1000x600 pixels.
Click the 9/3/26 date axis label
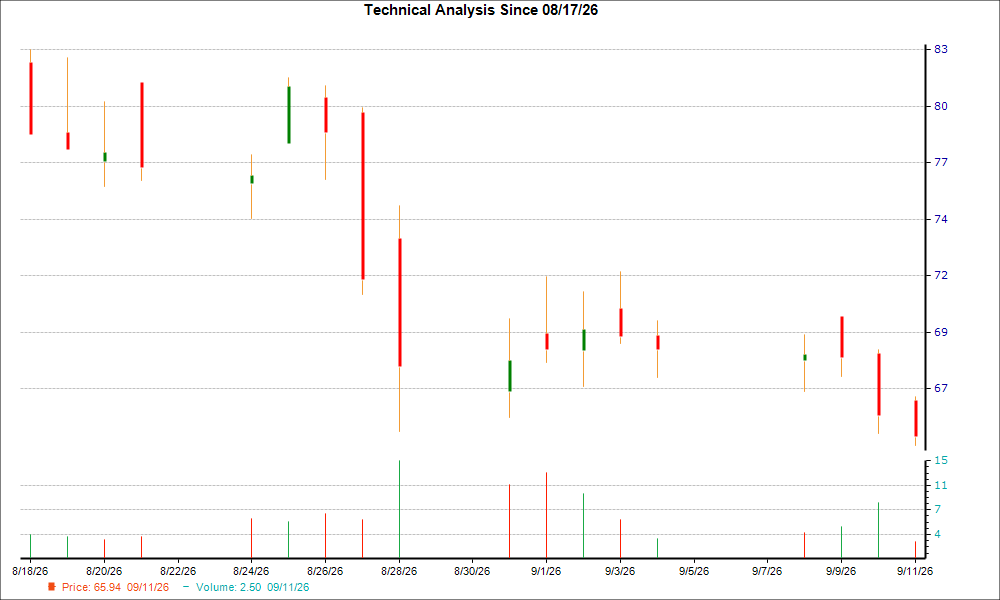[620, 571]
